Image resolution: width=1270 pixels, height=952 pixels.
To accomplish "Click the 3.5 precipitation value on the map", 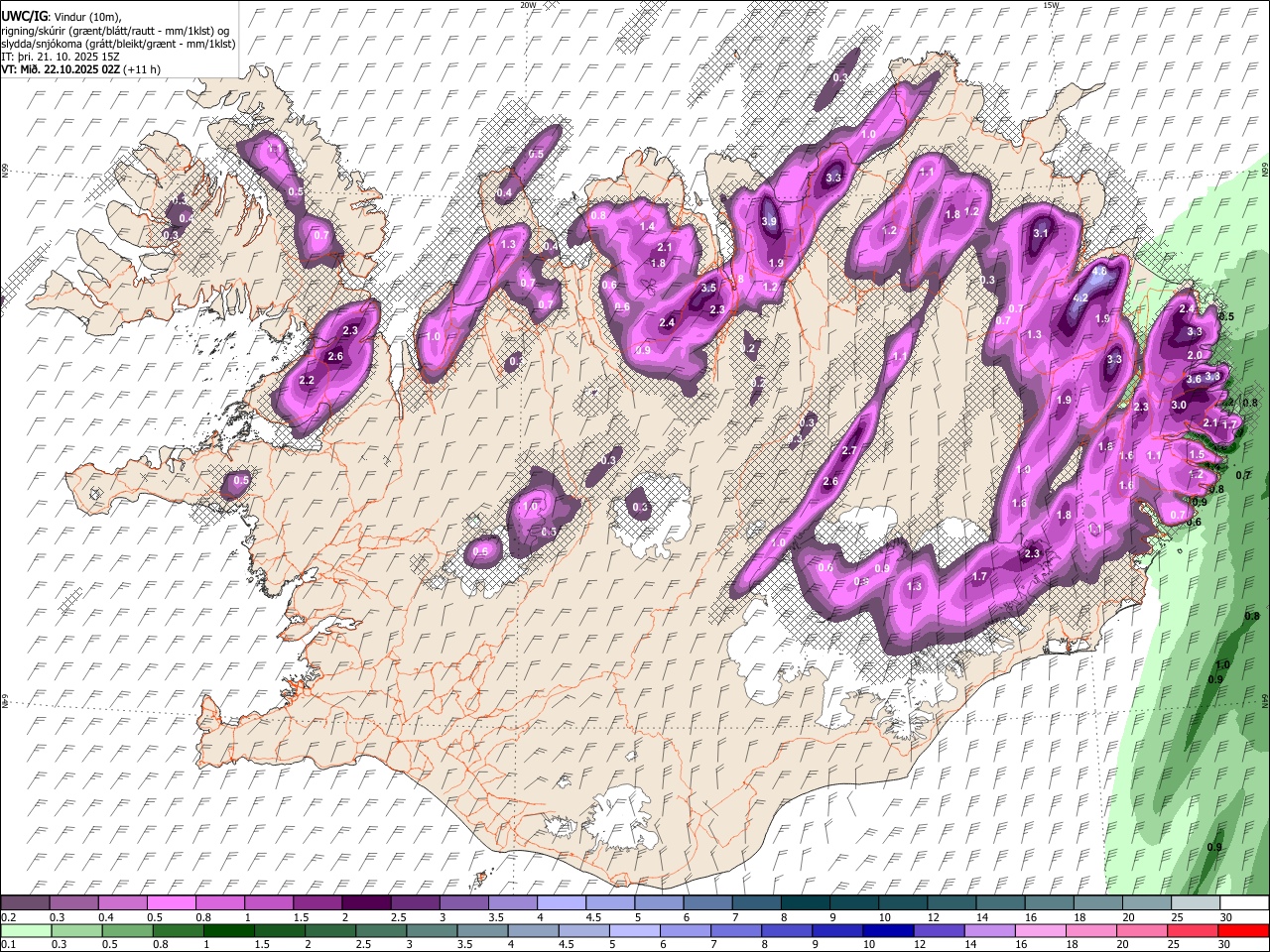I will click(x=708, y=288).
